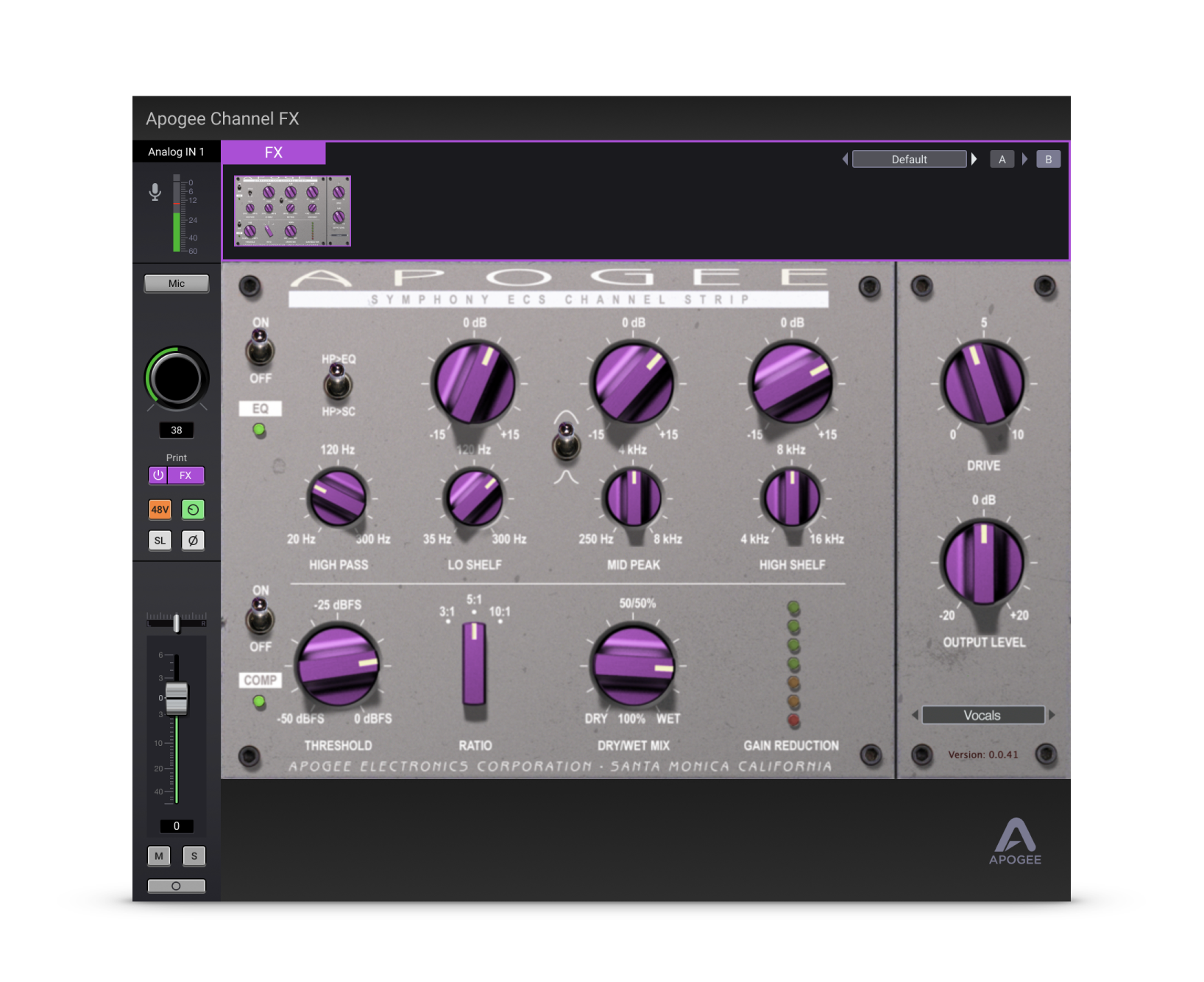Image resolution: width=1204 pixels, height=982 pixels.
Task: Flip the COMP ON/OFF toggle switch
Action: click(260, 616)
